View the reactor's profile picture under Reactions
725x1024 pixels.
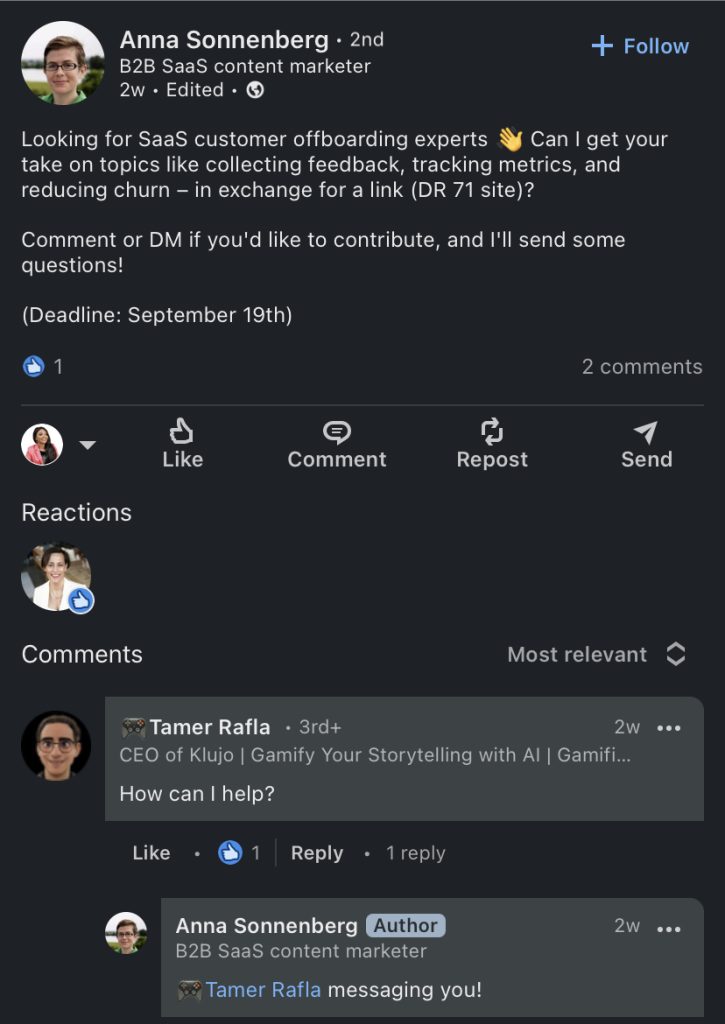[57, 576]
